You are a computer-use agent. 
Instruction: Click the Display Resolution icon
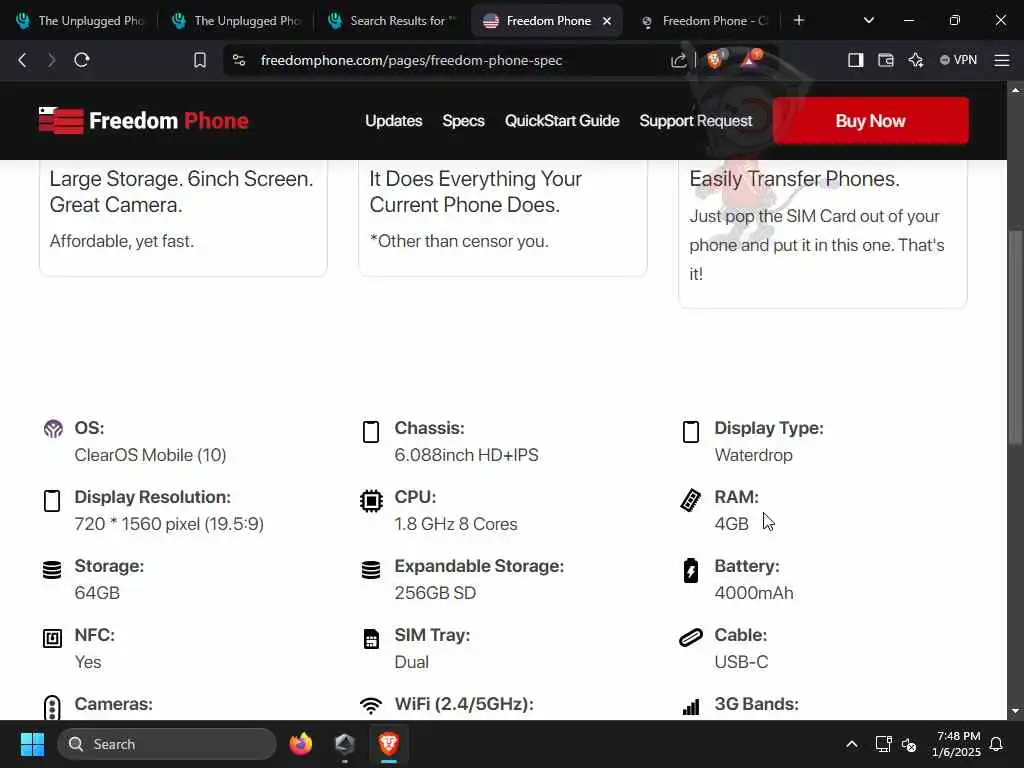(x=52, y=501)
